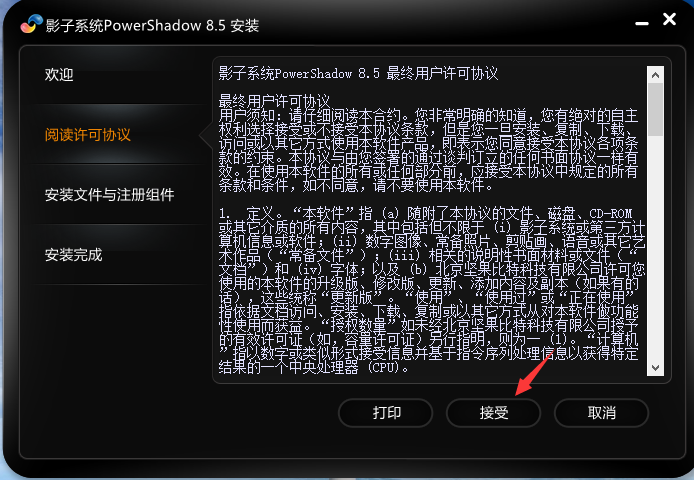This screenshot has height=480, width=694.
Task: Select the 欢迎 step in the sidebar
Action: (59, 74)
